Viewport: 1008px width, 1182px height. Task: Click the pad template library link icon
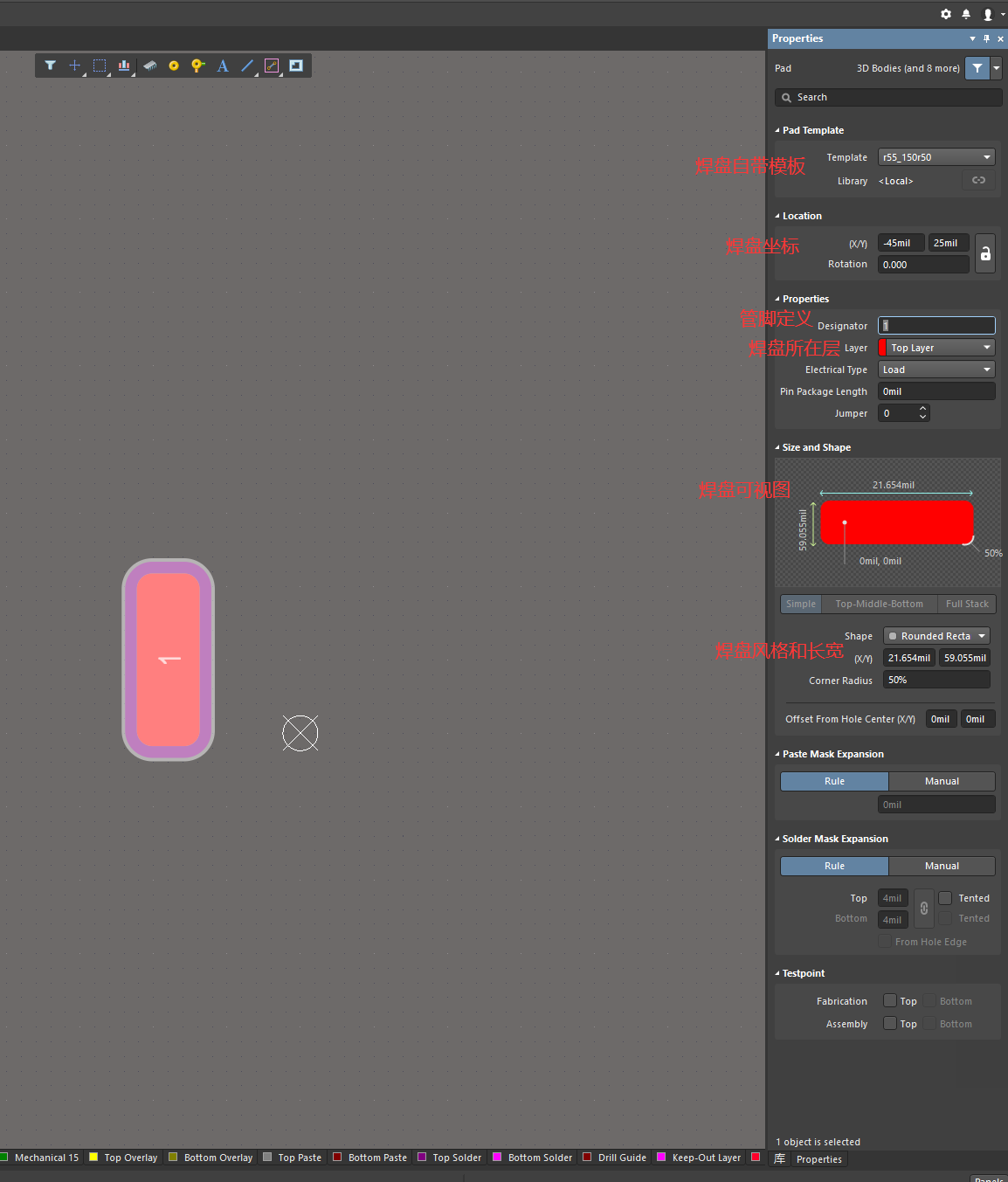tap(978, 180)
